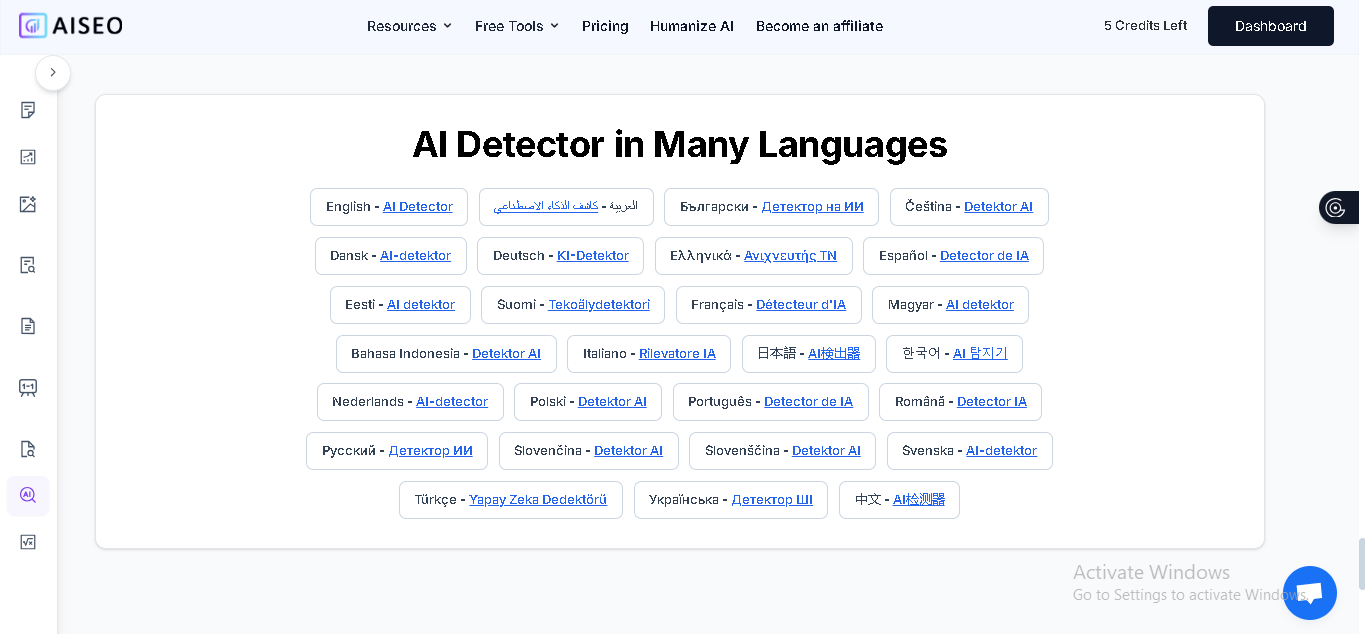Open the Français Détecteur d'IA link
Image resolution: width=1365 pixels, height=634 pixels.
(x=801, y=305)
